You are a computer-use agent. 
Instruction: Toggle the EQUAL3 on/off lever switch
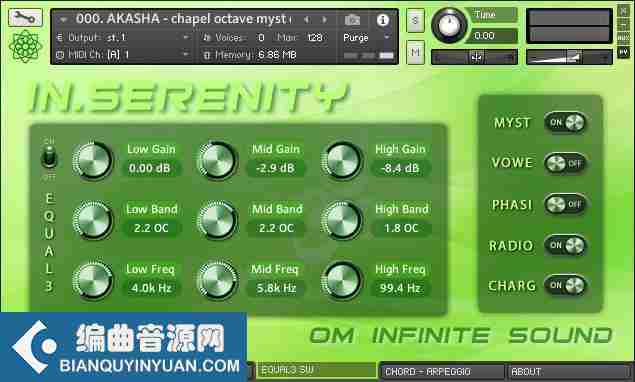[49, 157]
